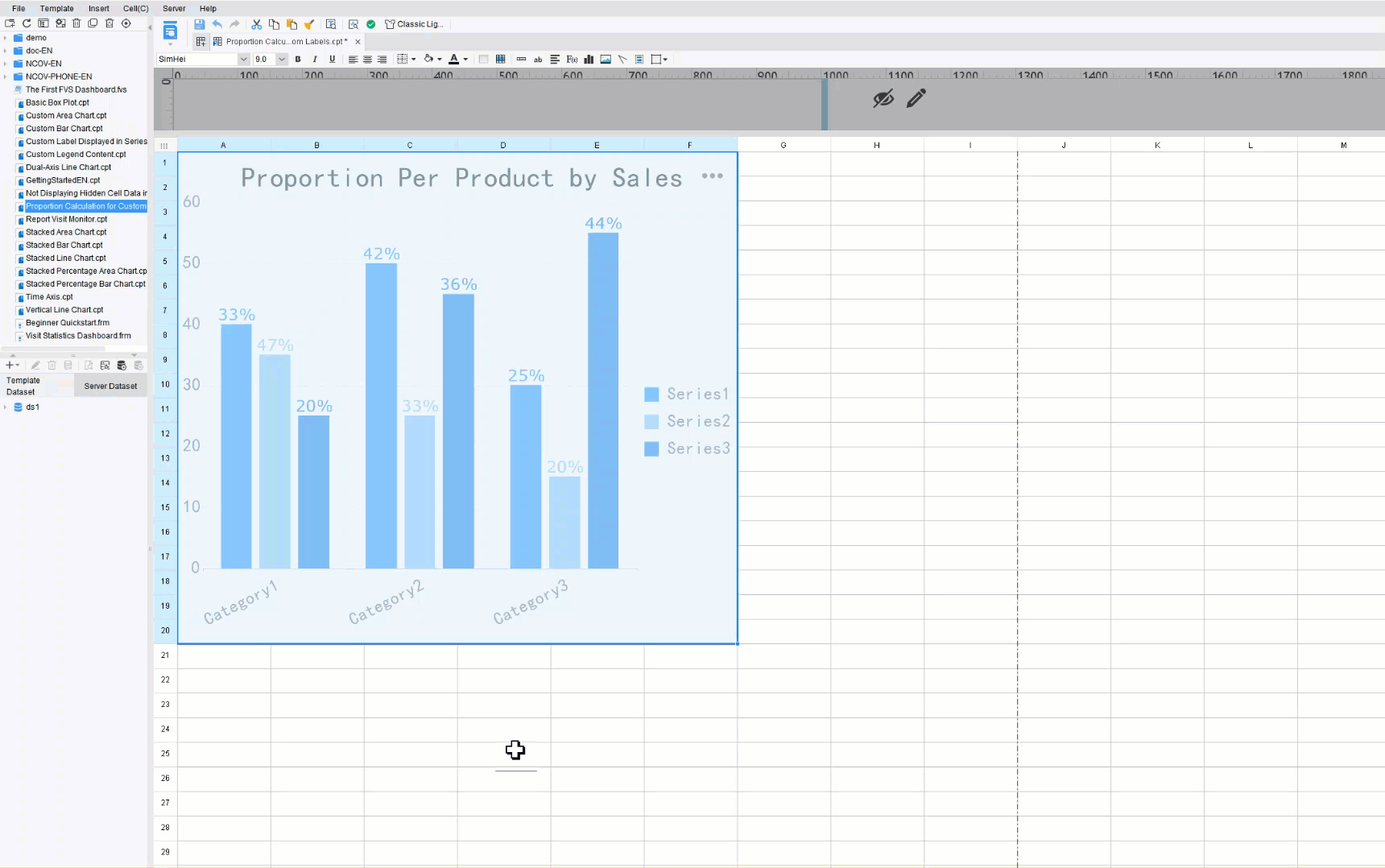Click the Save template icon

click(x=199, y=24)
